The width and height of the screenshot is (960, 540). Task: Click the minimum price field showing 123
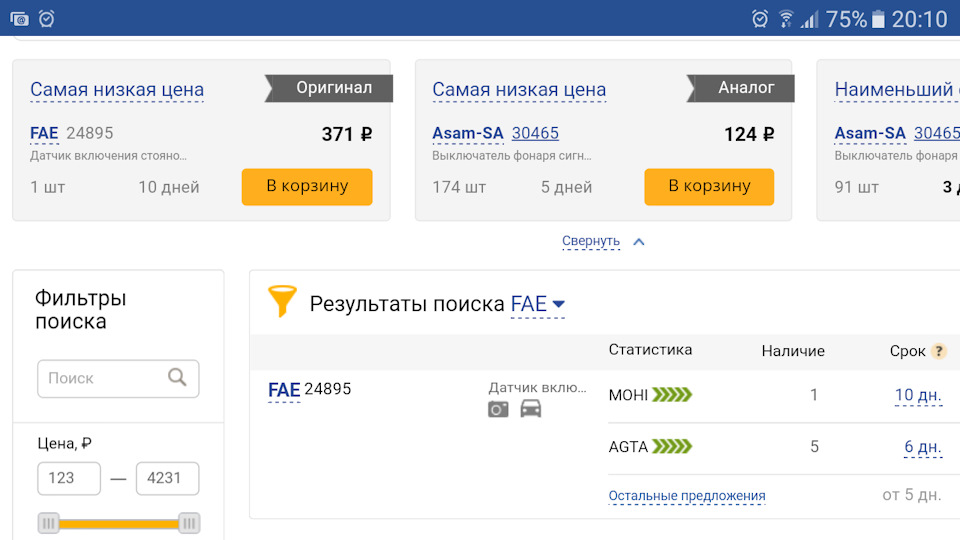69,478
